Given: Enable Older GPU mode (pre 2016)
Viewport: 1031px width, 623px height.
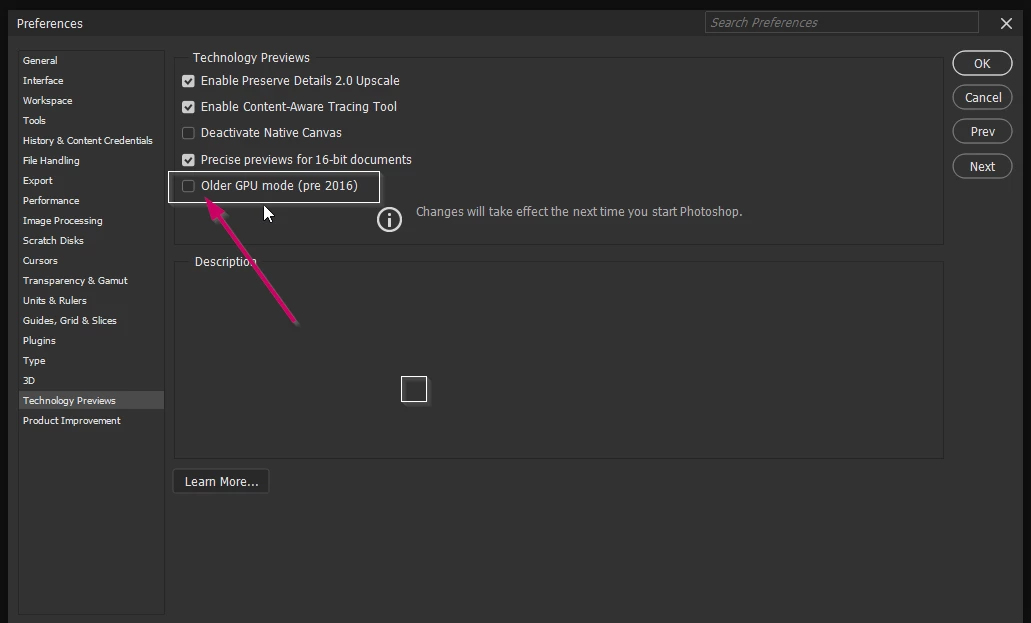Looking at the screenshot, I should (x=188, y=186).
